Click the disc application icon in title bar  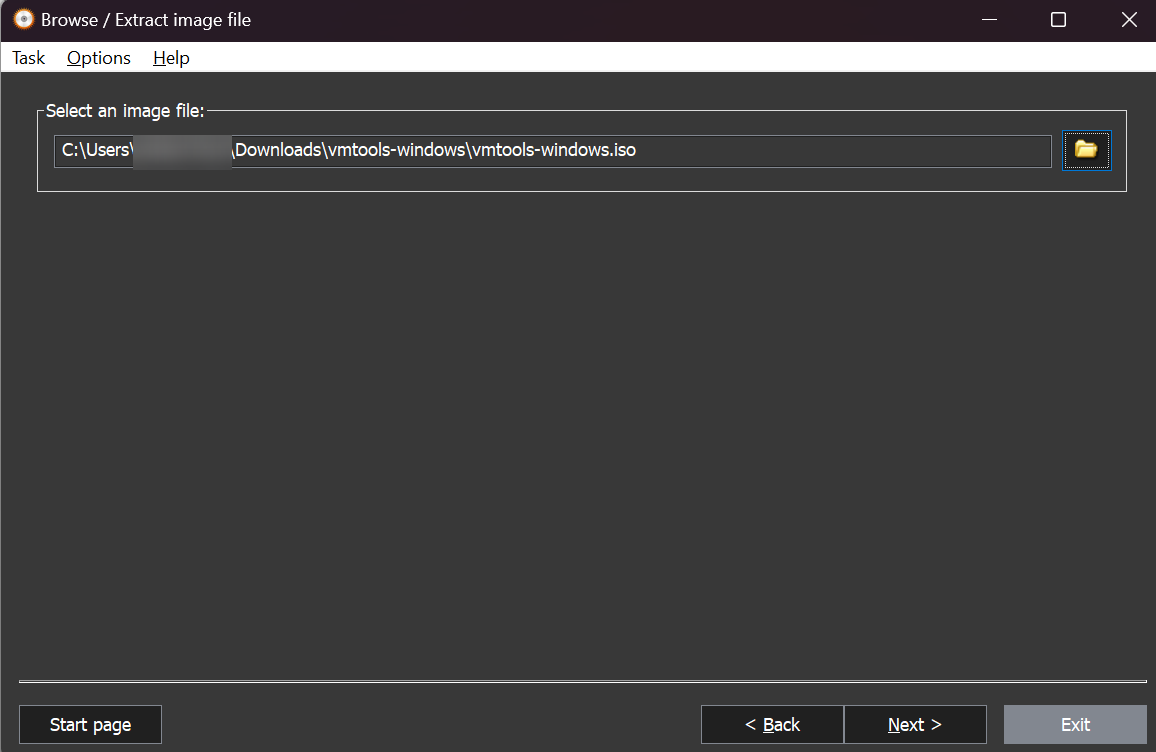[23, 20]
